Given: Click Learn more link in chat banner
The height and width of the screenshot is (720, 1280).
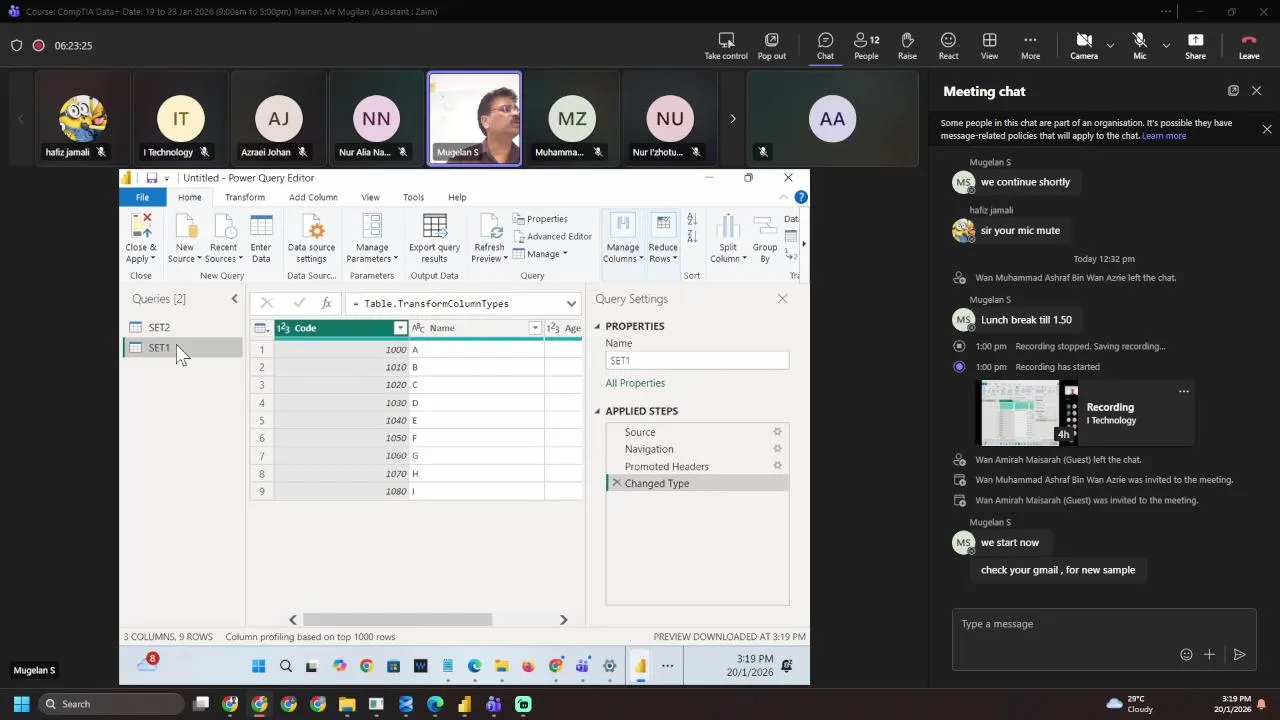Looking at the screenshot, I should (1164, 136).
